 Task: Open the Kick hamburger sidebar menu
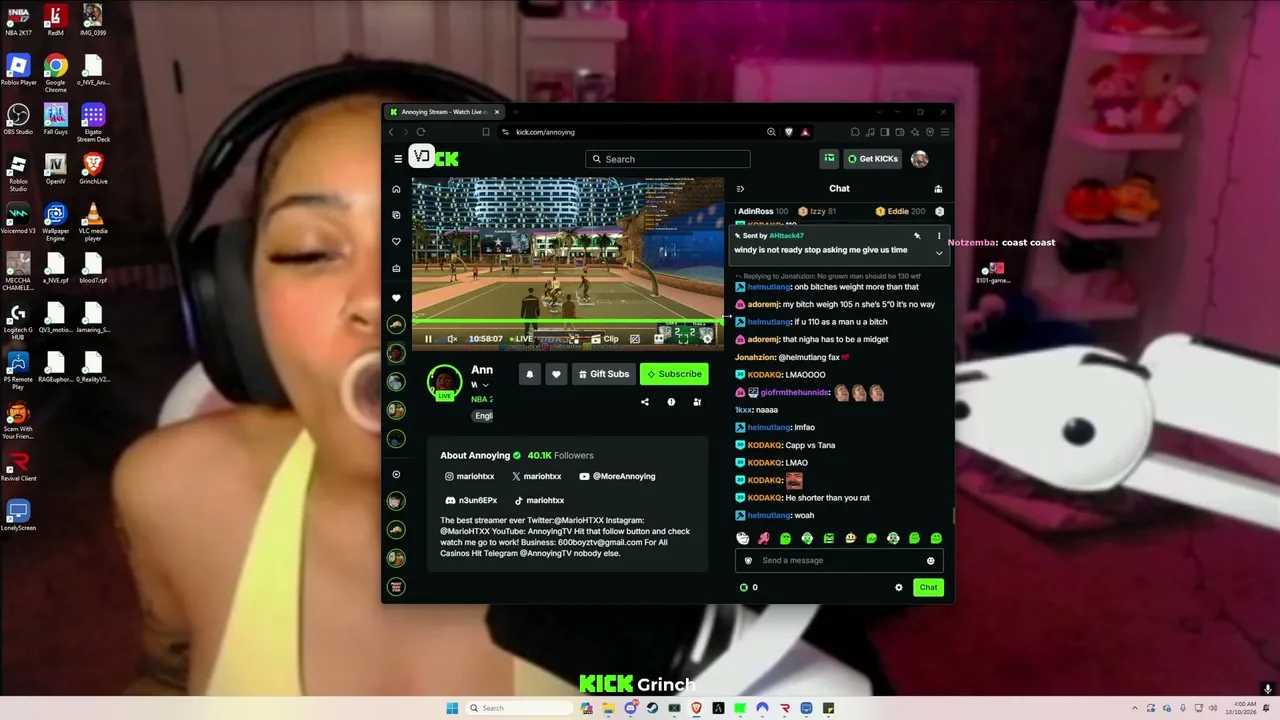point(398,159)
